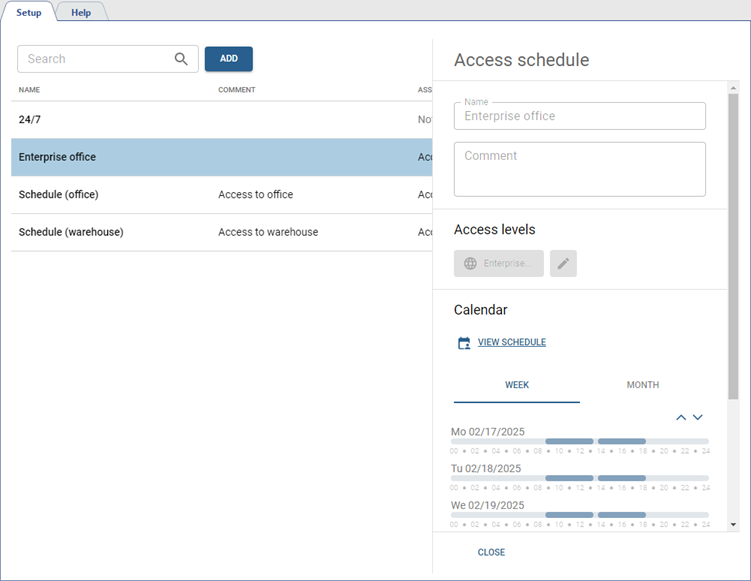The width and height of the screenshot is (751, 581).
Task: Click the calendar icon beside View Schedule
Action: tap(464, 343)
